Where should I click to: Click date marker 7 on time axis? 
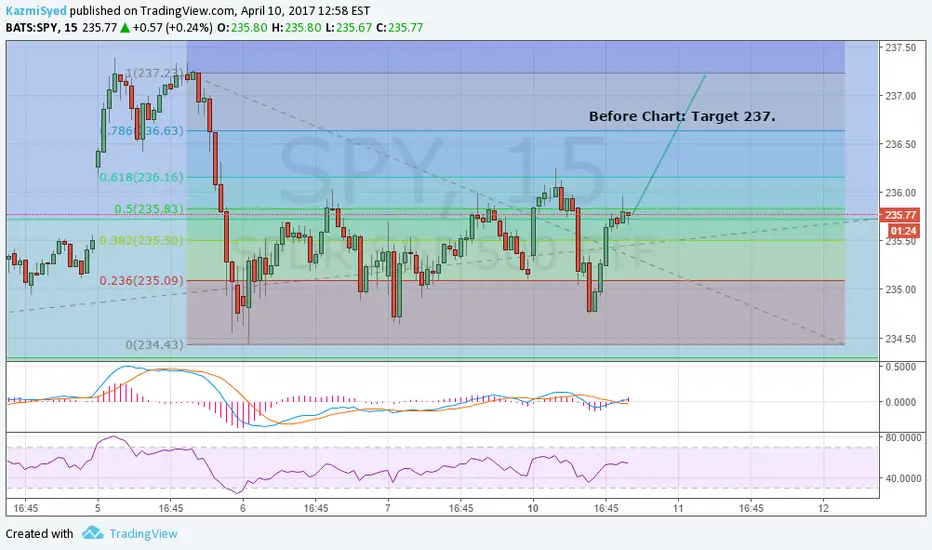point(388,508)
